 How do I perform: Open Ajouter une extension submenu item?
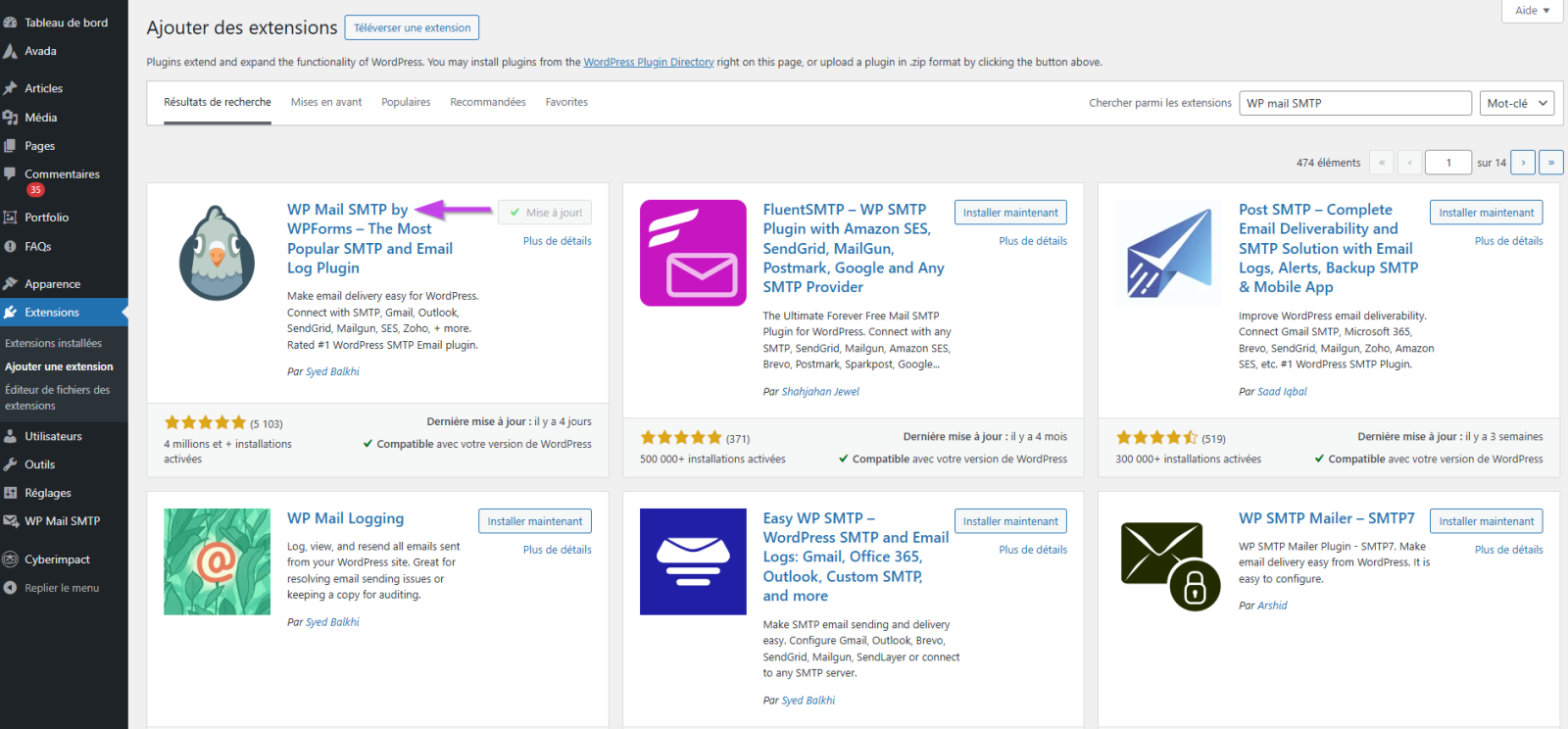click(x=59, y=366)
